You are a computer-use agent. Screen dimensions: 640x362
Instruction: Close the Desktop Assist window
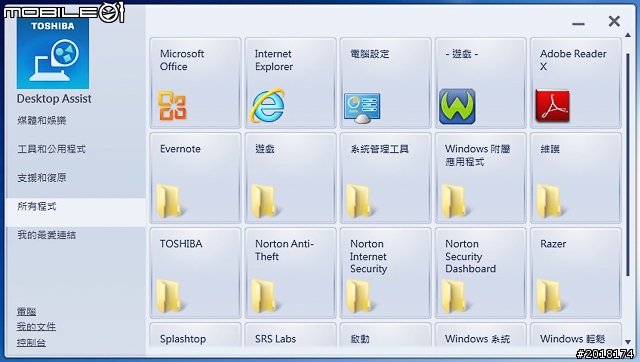coord(614,21)
